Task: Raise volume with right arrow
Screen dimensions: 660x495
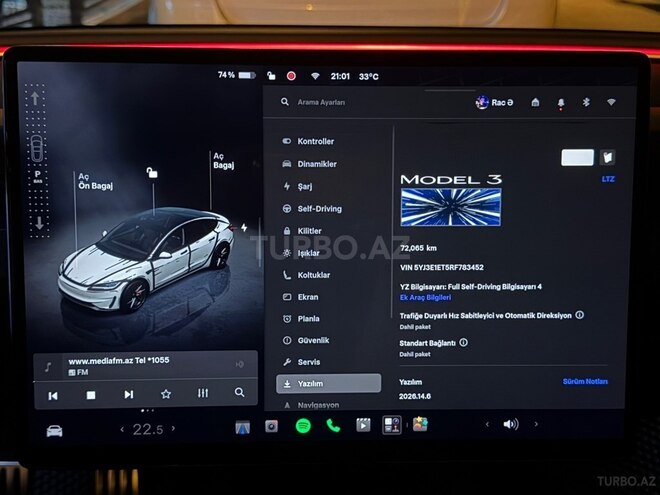Action: (x=536, y=424)
